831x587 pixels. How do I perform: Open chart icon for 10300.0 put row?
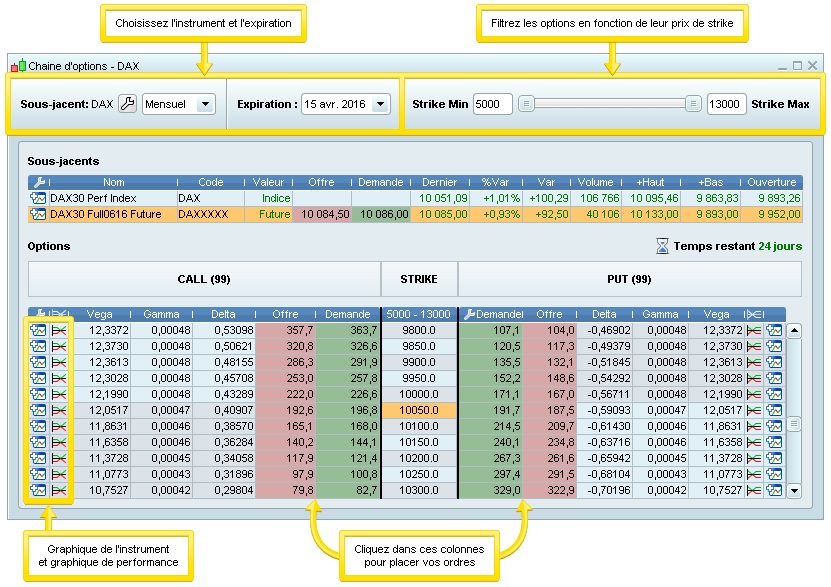[774, 490]
